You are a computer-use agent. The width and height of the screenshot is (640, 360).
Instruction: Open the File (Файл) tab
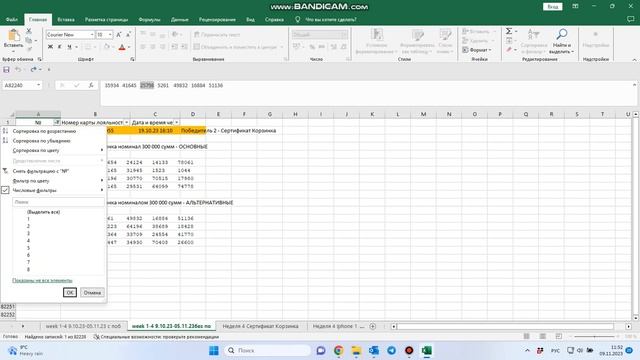(x=12, y=20)
